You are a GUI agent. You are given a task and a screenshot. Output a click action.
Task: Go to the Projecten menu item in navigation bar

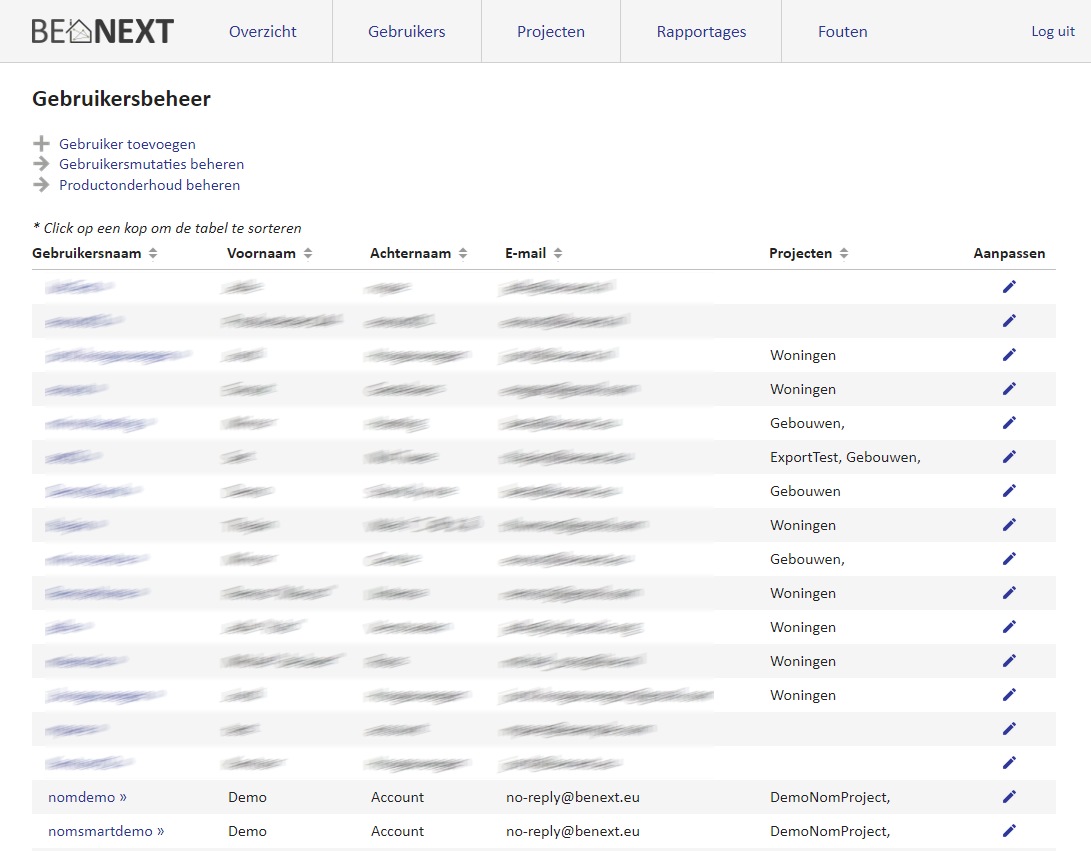[x=550, y=32]
